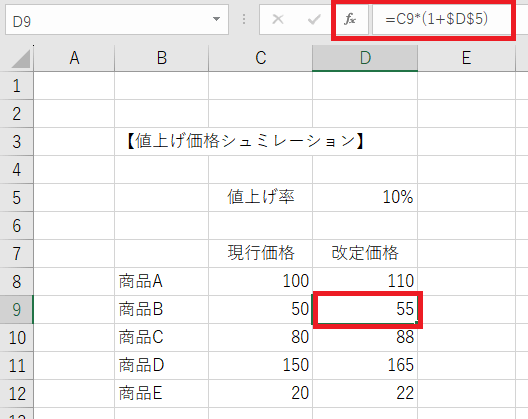Select column E header

pyautogui.click(x=466, y=58)
